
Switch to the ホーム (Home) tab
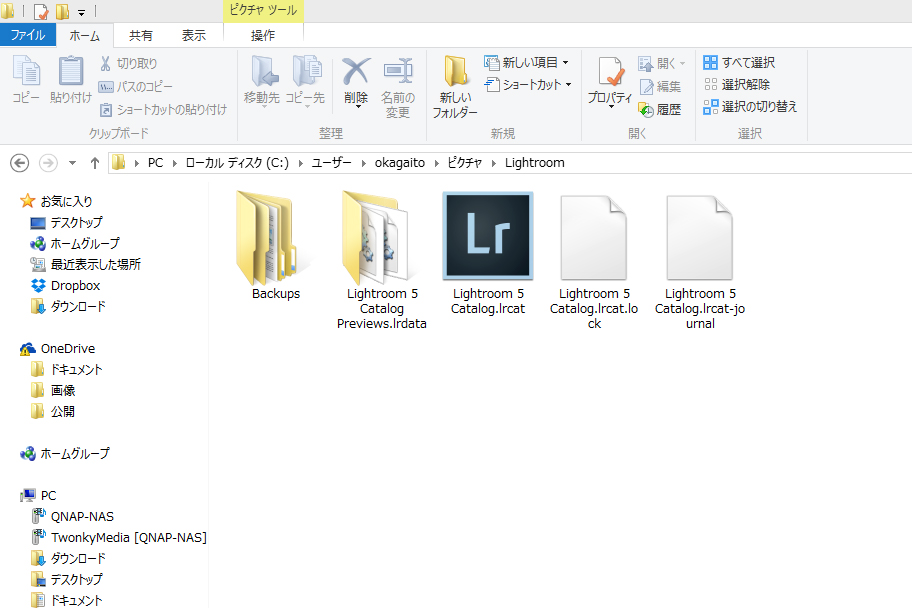click(x=85, y=35)
